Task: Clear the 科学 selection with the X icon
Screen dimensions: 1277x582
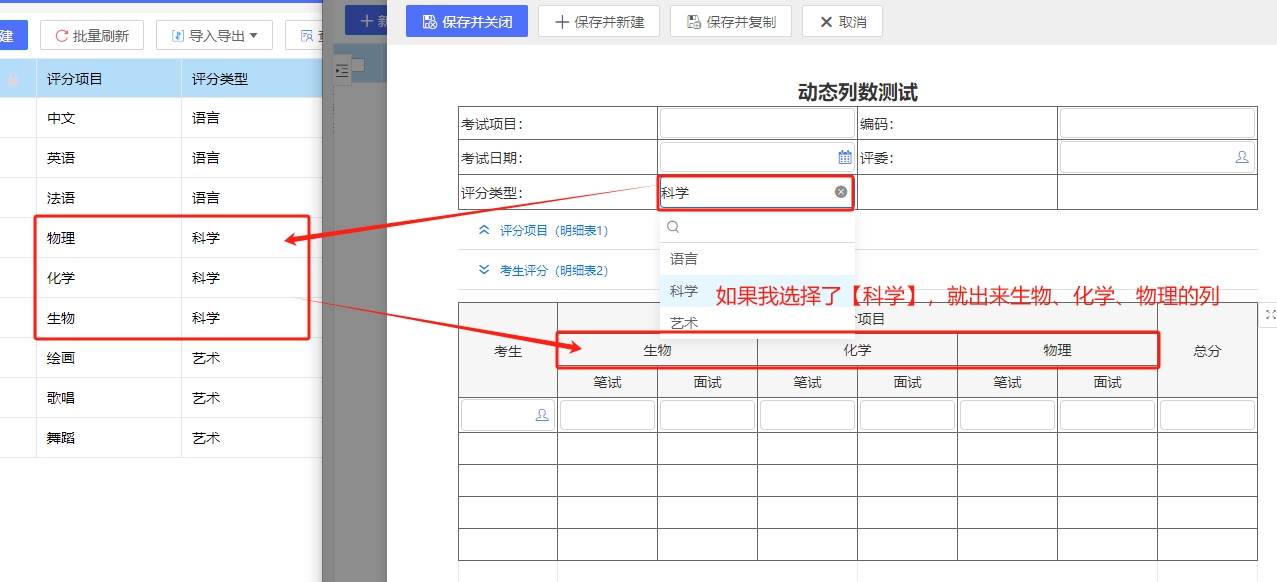Action: point(841,192)
